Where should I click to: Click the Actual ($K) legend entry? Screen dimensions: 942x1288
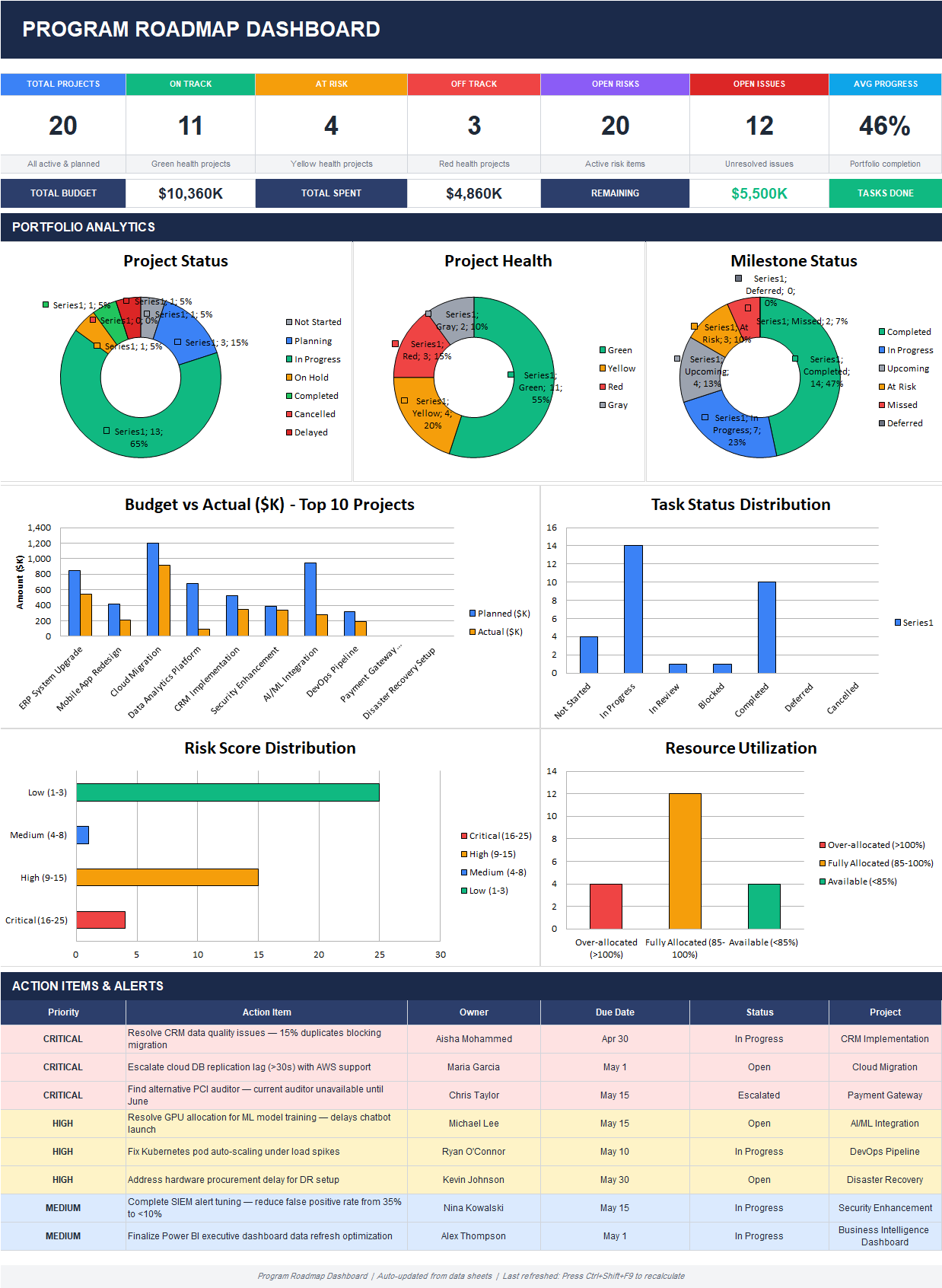tap(495, 632)
